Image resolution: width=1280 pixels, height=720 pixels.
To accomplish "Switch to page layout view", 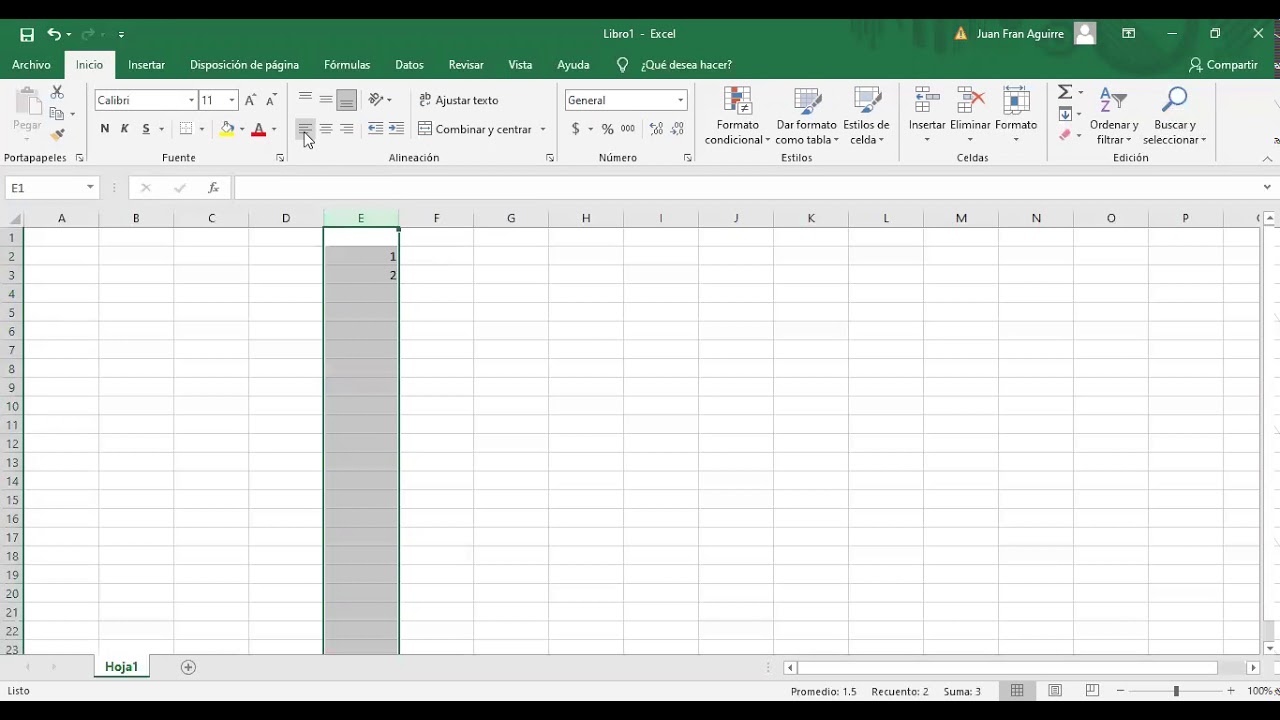I will pos(1055,691).
